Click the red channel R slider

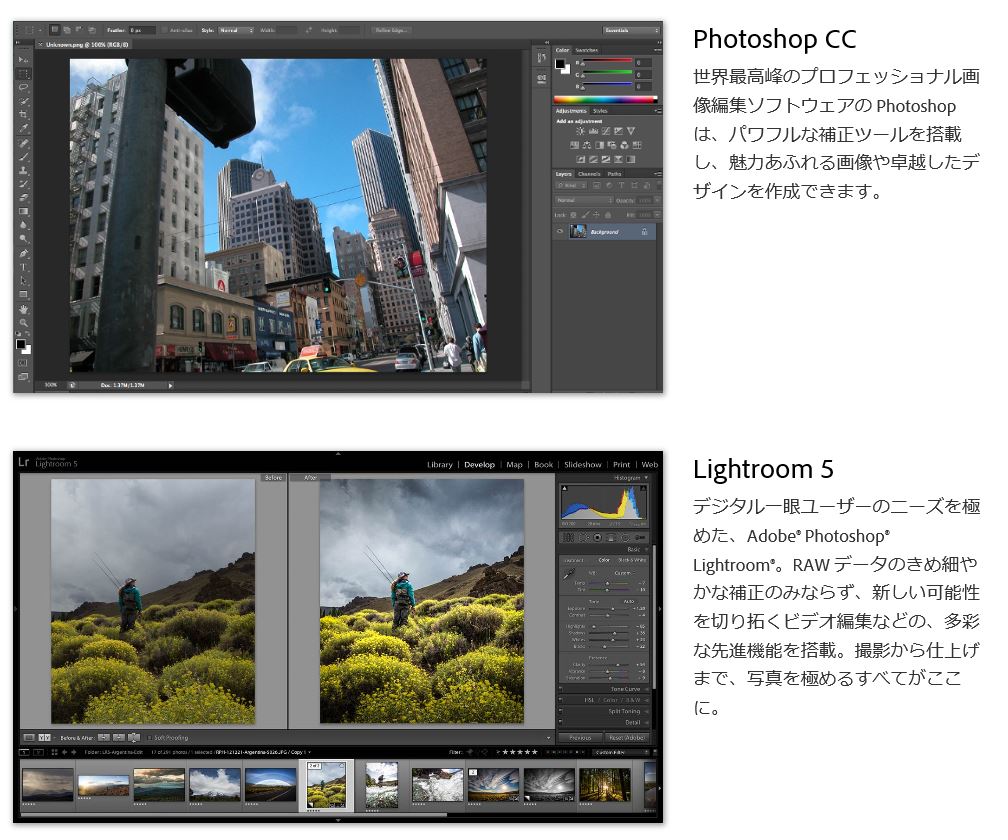(608, 60)
